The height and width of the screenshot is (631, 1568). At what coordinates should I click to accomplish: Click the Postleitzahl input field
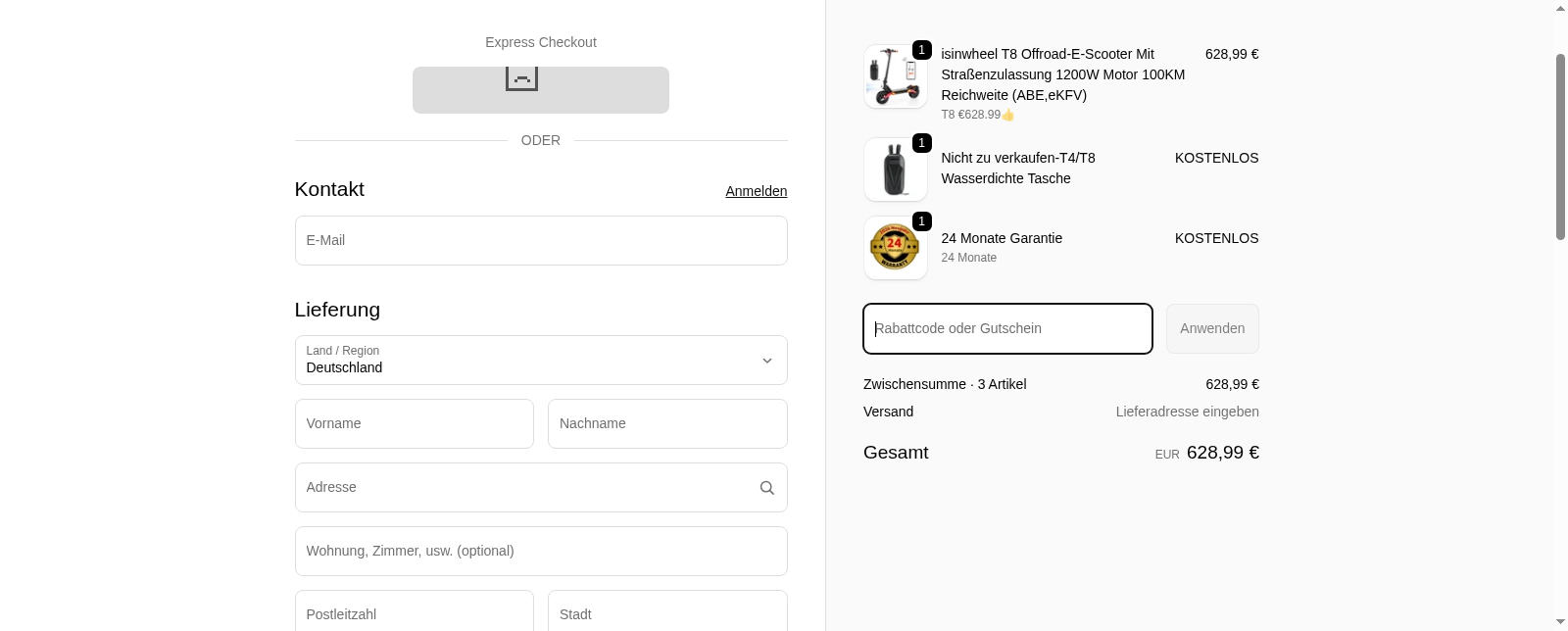point(414,614)
